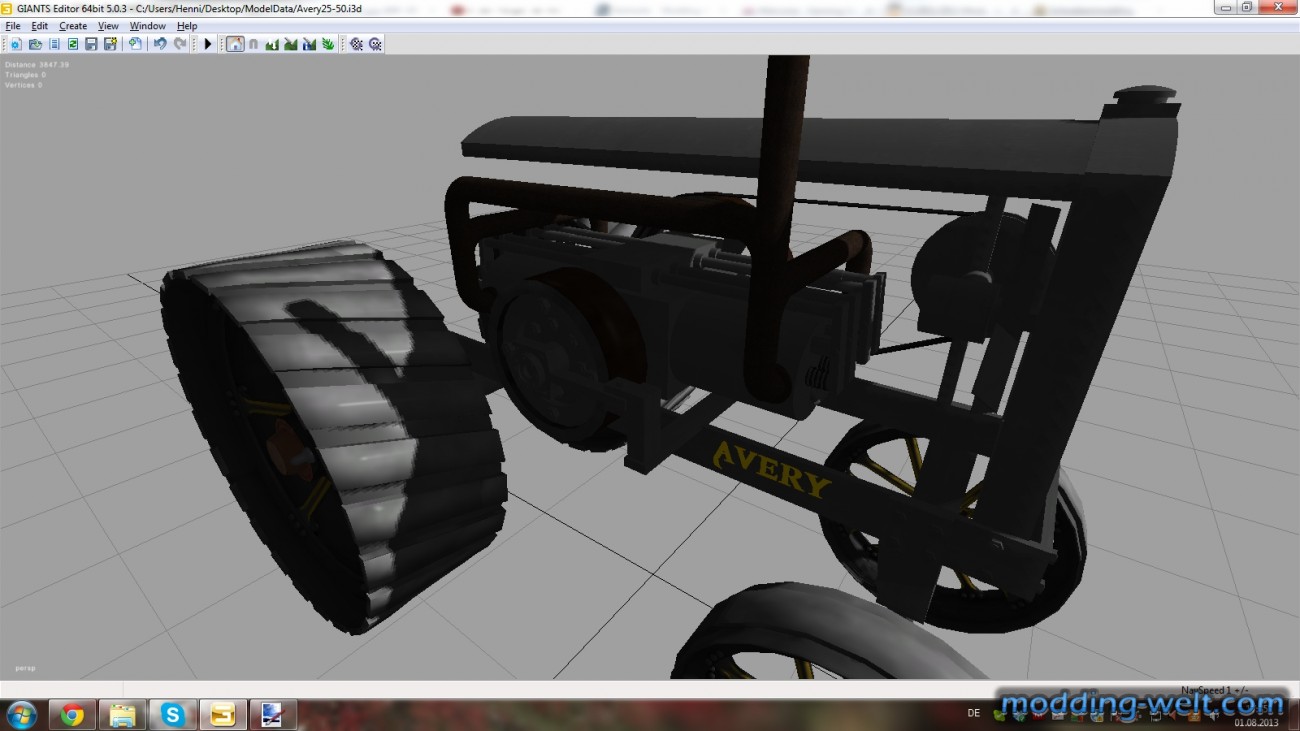
Task: Save the scene with floppy disk icon
Action: 91,44
